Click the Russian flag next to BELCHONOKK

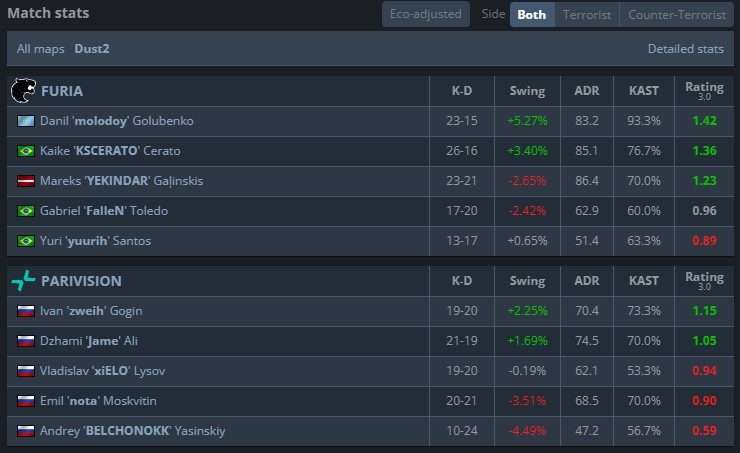coord(26,431)
